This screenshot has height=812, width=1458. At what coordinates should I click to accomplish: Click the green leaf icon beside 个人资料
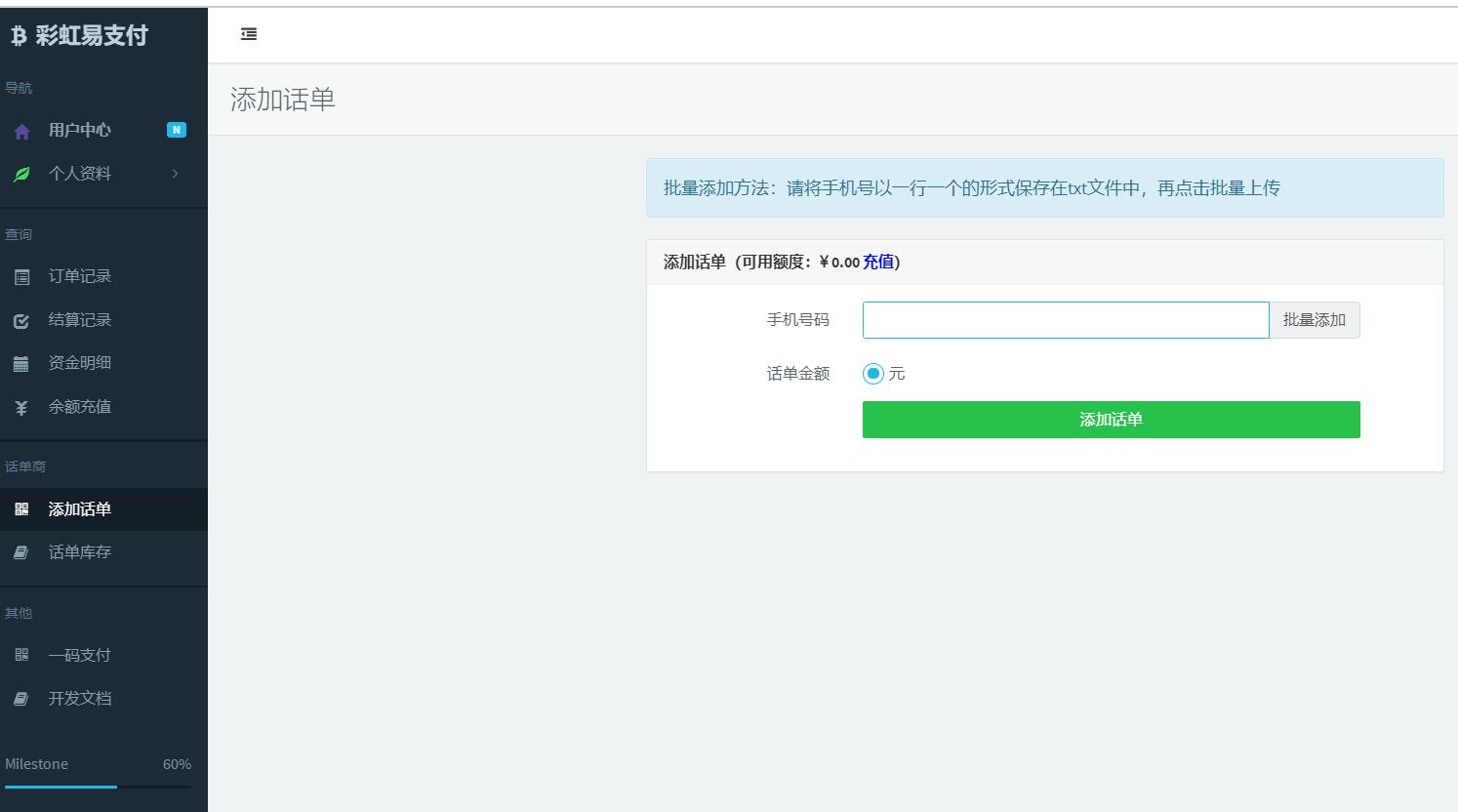coord(21,175)
